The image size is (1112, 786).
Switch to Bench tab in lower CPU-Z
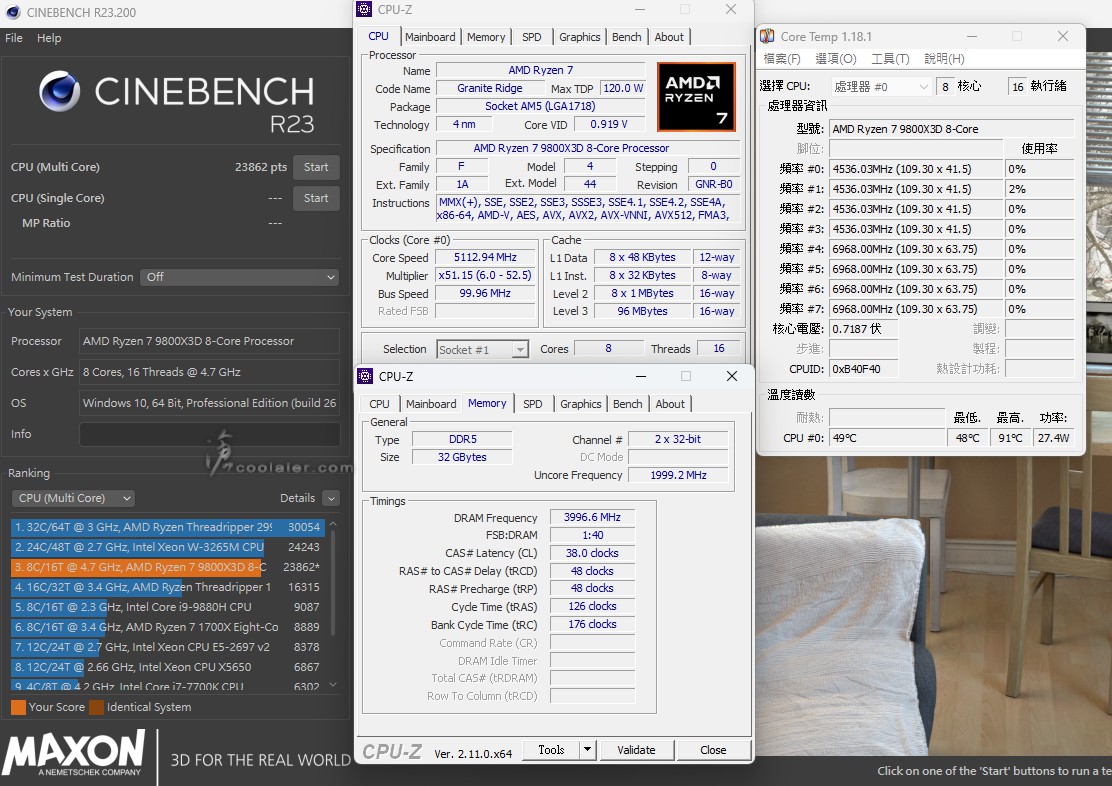coord(628,404)
